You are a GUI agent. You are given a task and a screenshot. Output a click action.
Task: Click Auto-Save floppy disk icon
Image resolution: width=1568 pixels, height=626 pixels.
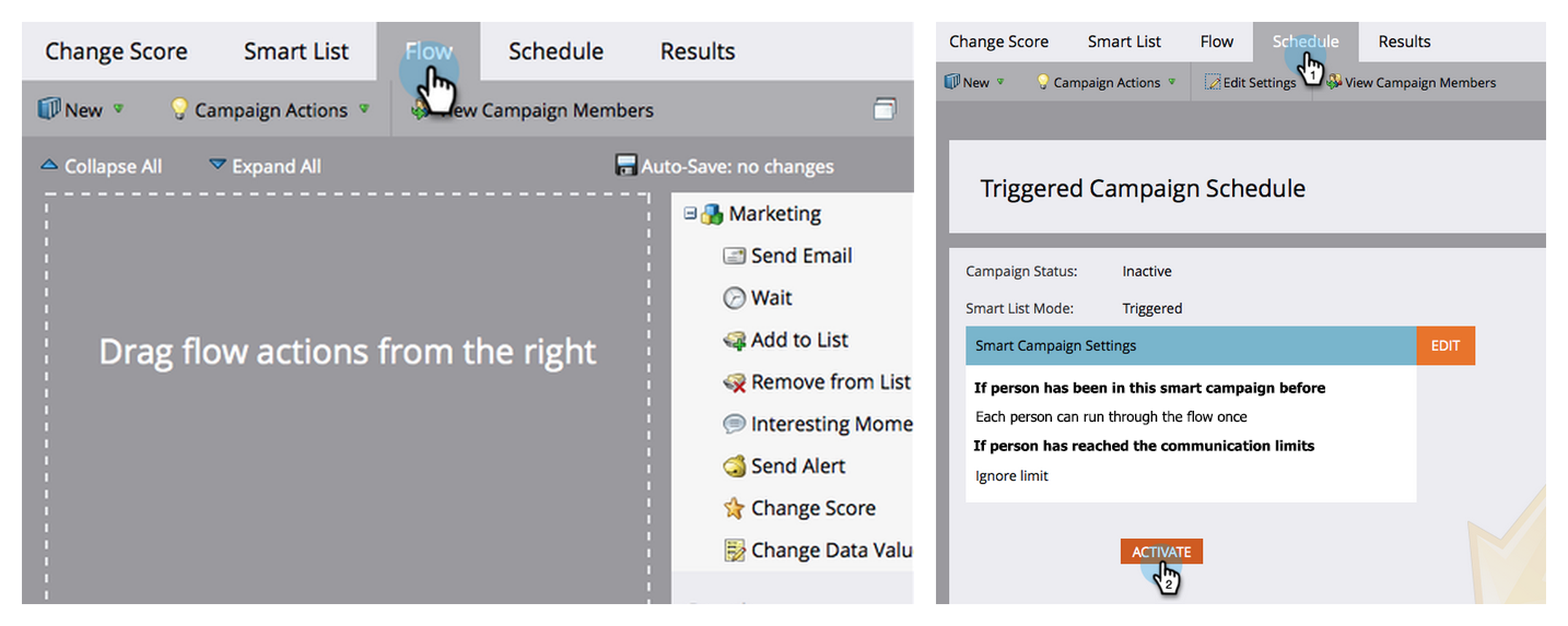pyautogui.click(x=625, y=165)
